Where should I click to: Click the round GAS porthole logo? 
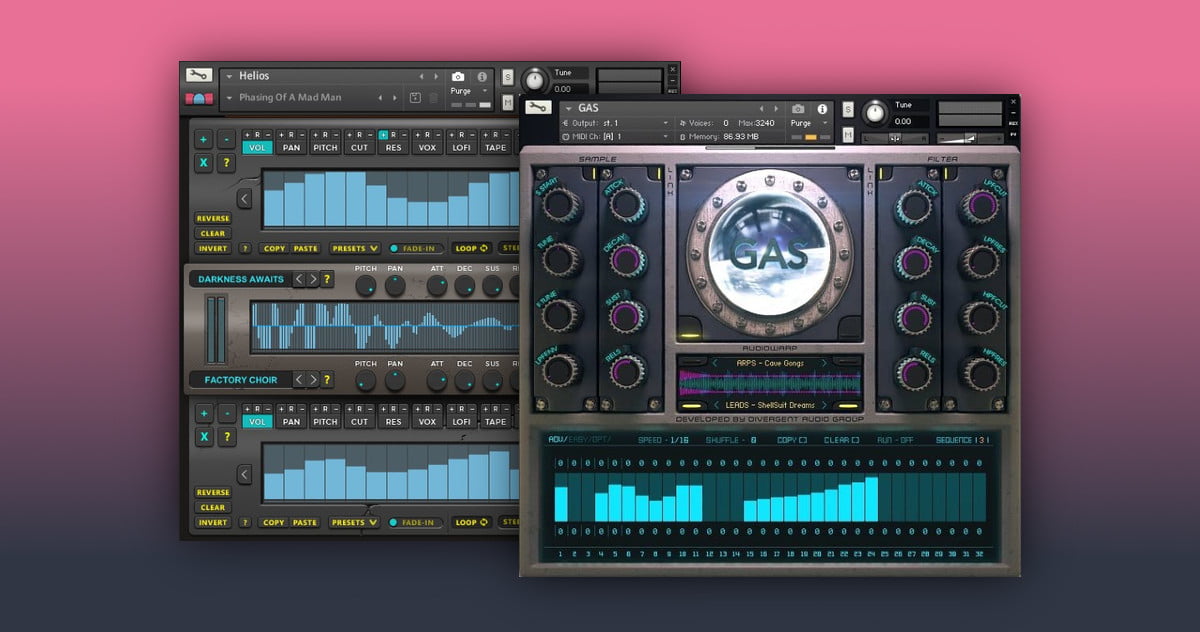(x=768, y=254)
